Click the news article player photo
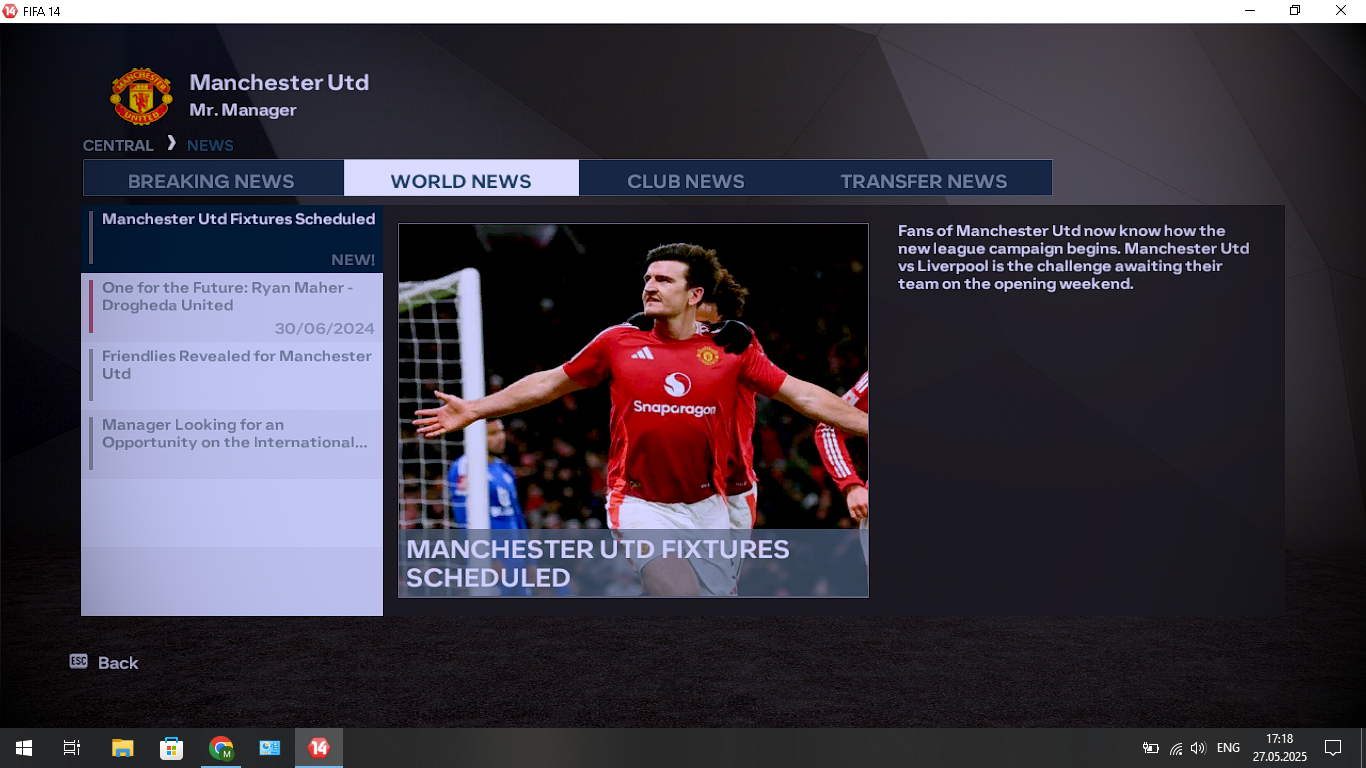The height and width of the screenshot is (768, 1366). point(633,410)
